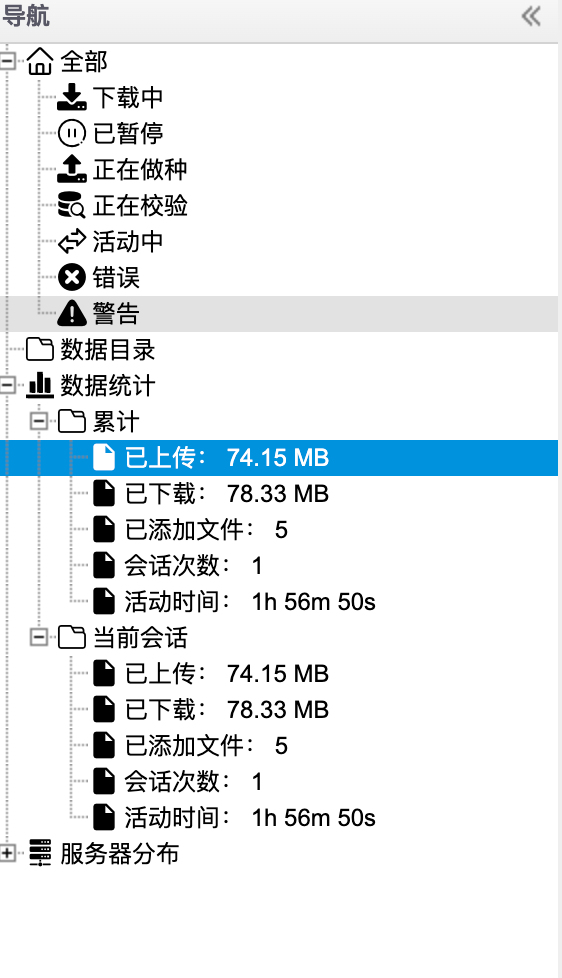Screen dimensions: 562x978
Task: Expand the 服务器分布 tree node
Action: pos(7,853)
